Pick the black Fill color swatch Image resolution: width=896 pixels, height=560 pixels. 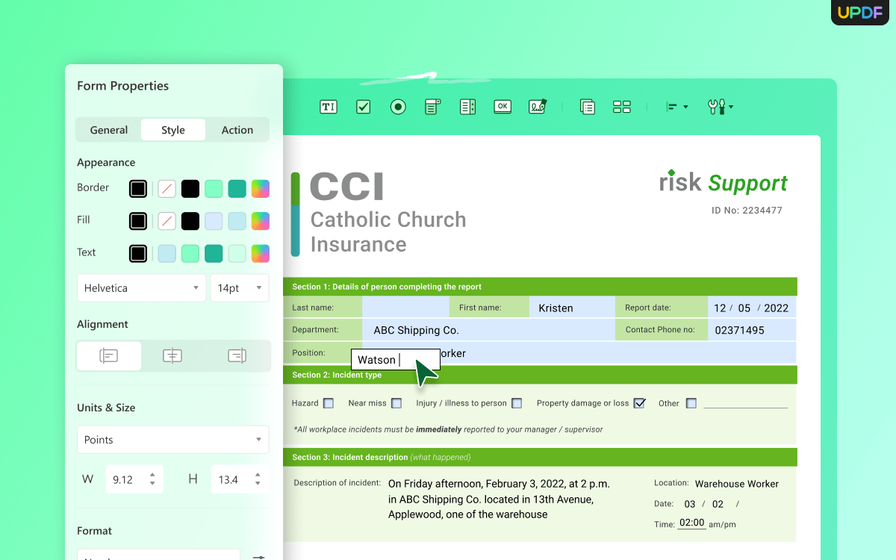coord(190,221)
